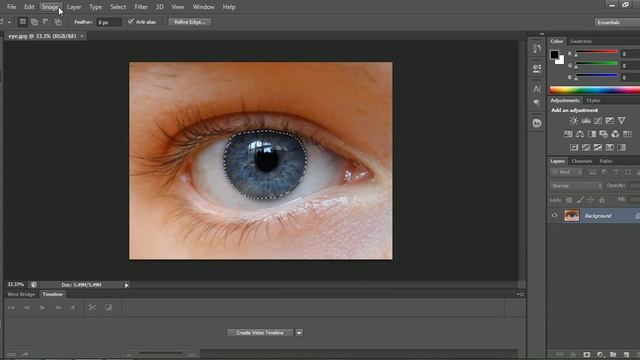Add a Photo Filter adjustment

pyautogui.click(x=603, y=134)
